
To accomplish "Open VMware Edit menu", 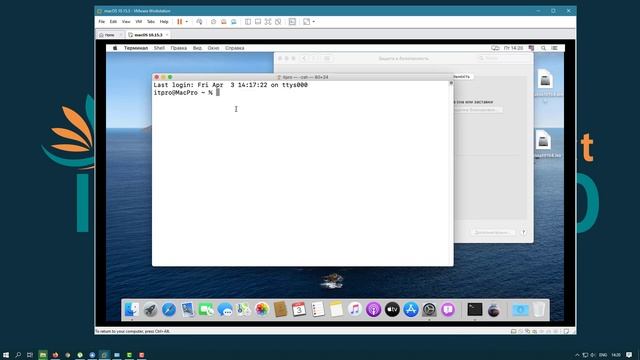I will (113, 22).
